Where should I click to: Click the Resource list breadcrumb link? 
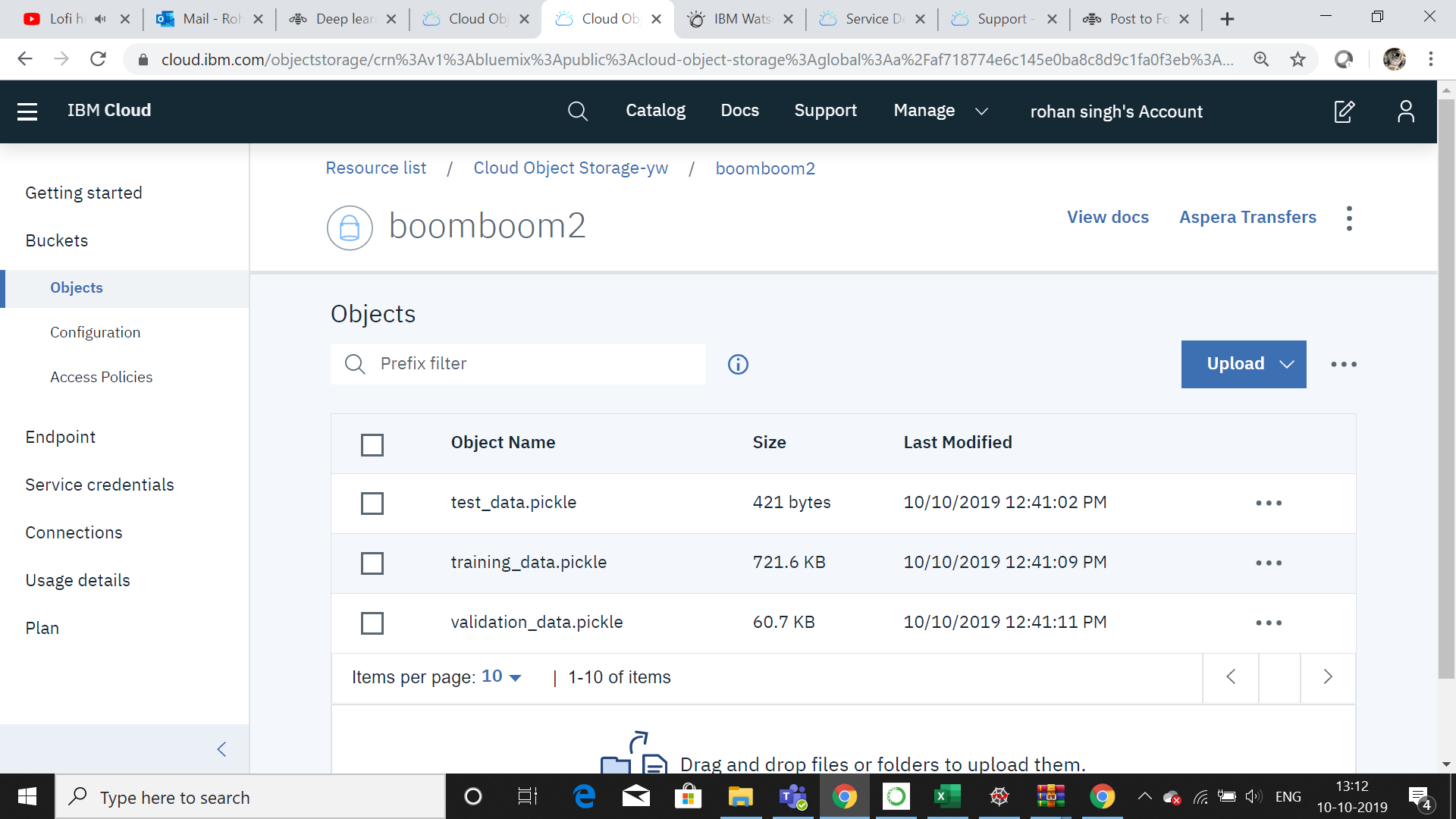coord(375,168)
